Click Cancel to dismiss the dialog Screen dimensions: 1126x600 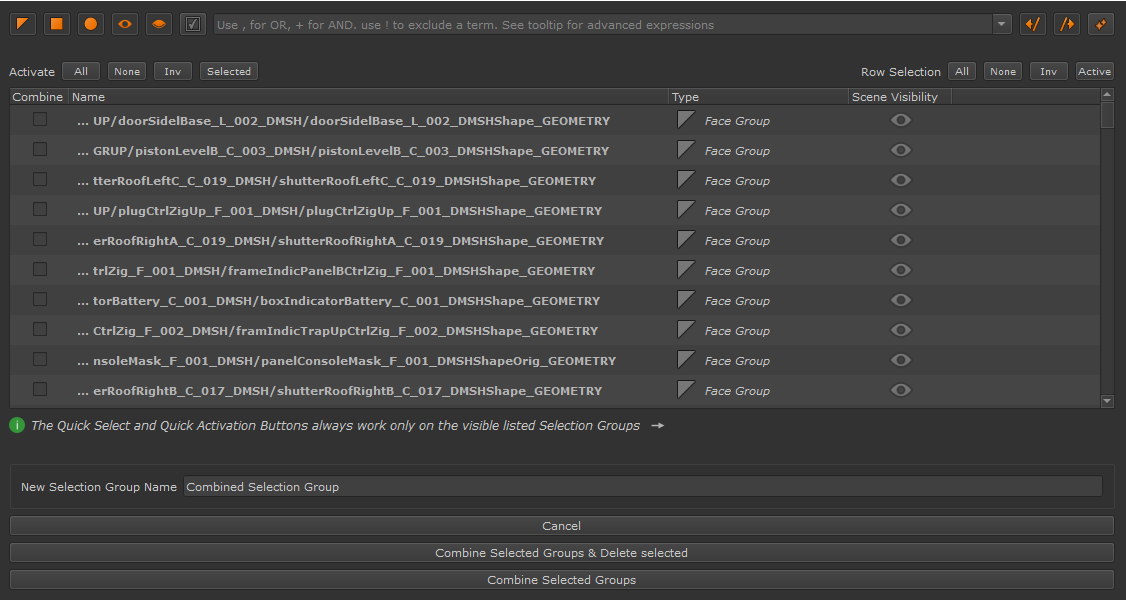[561, 526]
